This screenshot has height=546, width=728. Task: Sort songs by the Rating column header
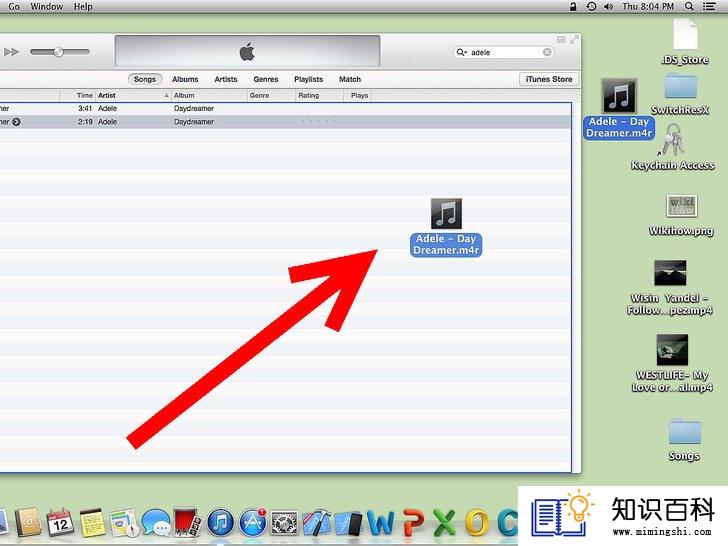pyautogui.click(x=320, y=95)
